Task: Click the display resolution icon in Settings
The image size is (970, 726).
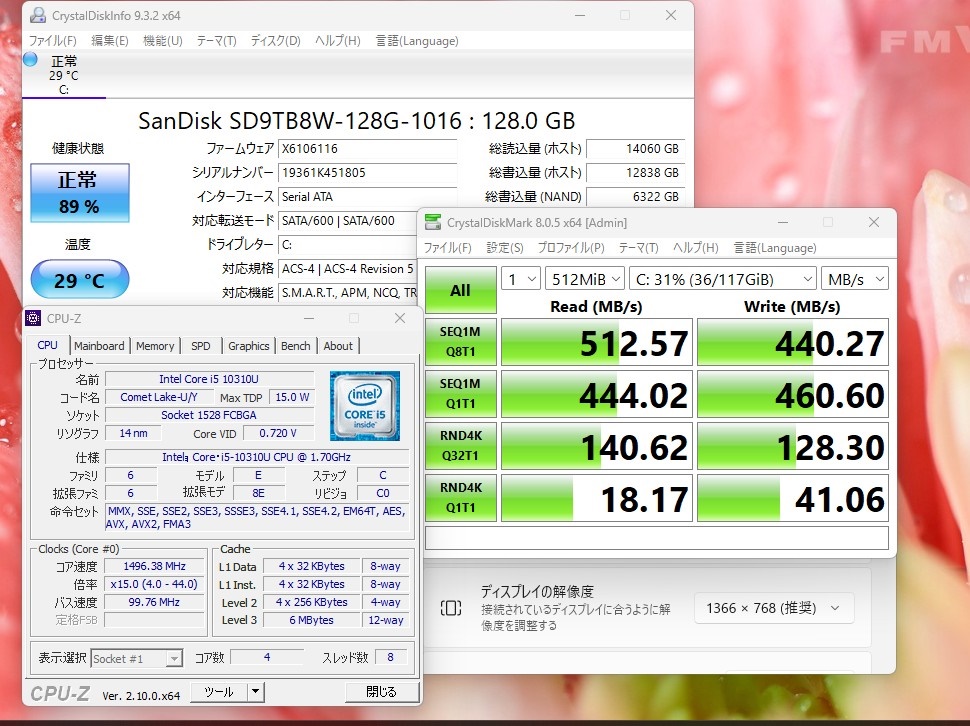Action: (x=451, y=608)
